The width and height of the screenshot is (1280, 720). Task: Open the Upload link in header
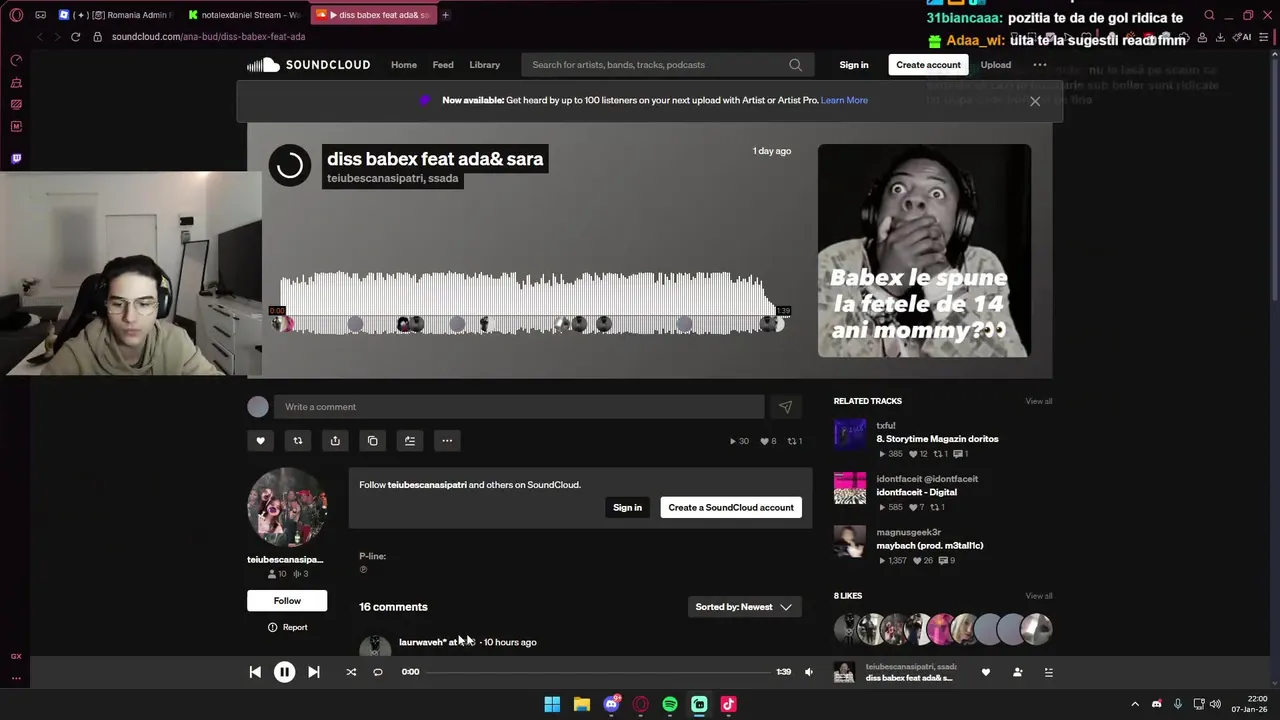995,65
